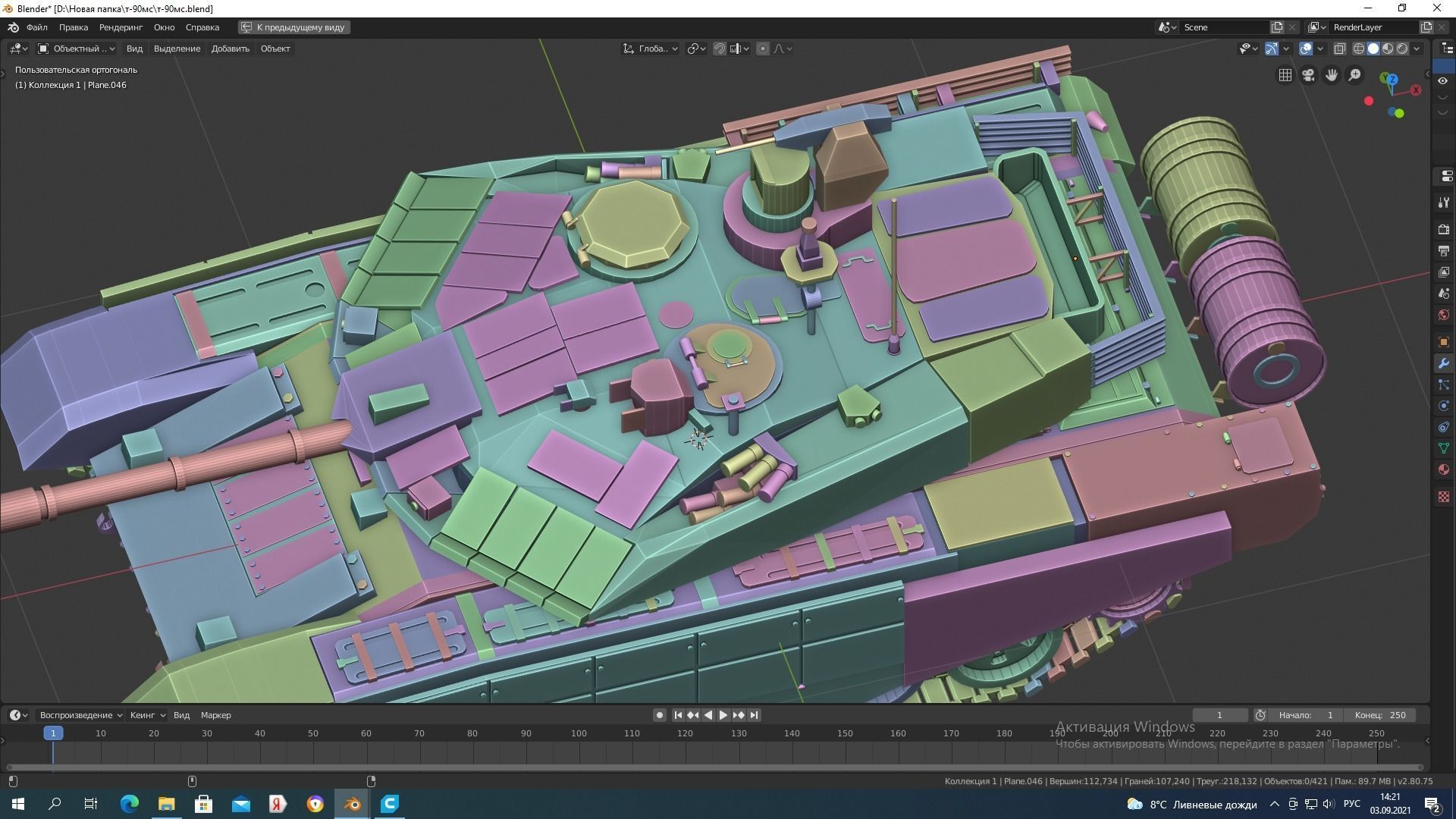Open the Объектный mode dropdown
This screenshot has width=1456, height=819.
click(x=77, y=49)
